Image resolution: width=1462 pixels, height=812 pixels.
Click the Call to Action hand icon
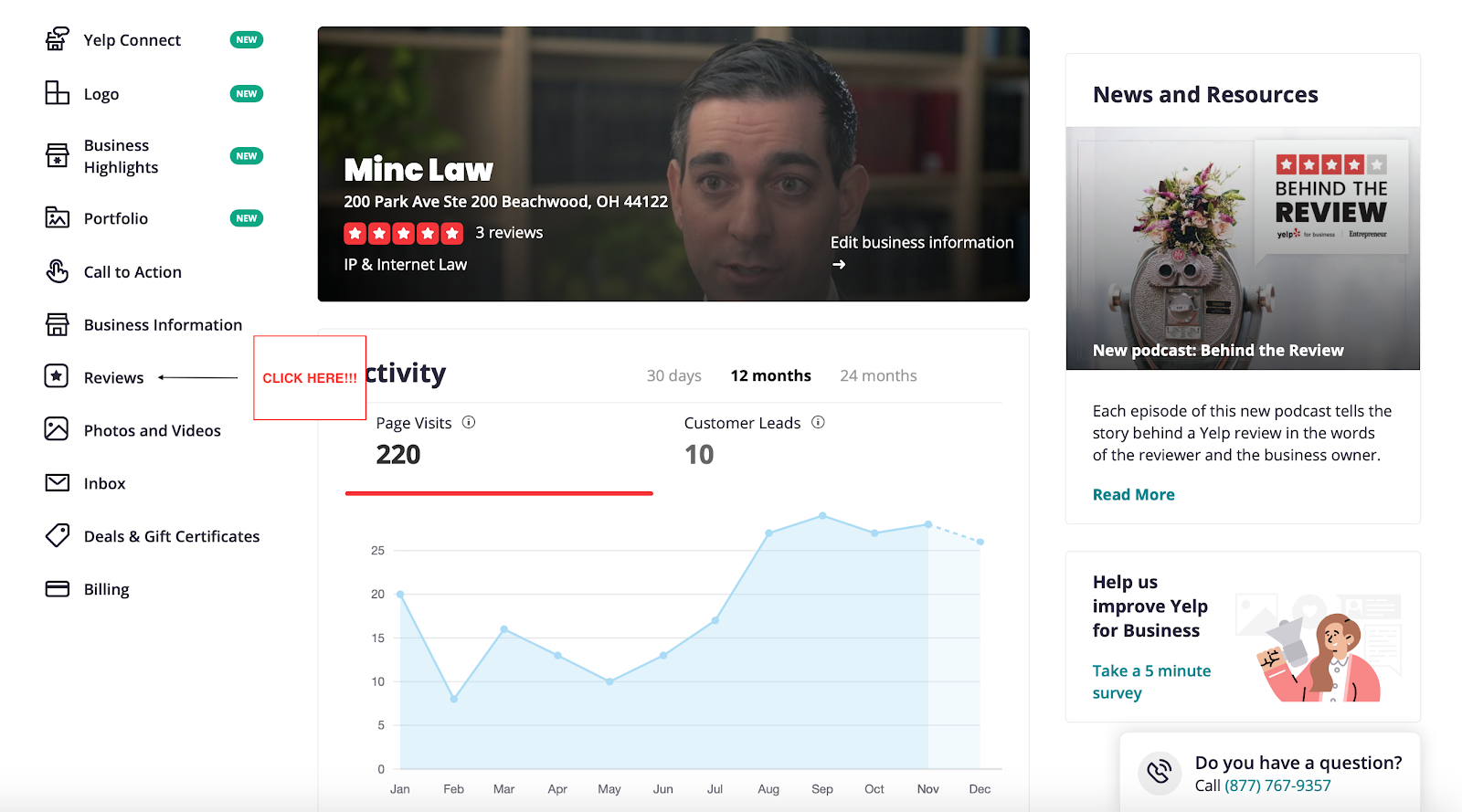click(x=58, y=271)
